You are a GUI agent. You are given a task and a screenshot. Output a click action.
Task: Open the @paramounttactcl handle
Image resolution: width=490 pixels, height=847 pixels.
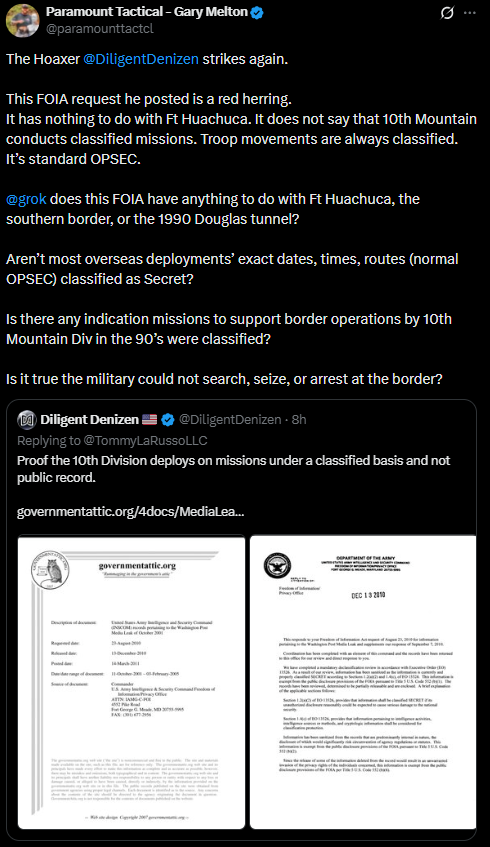tap(99, 28)
